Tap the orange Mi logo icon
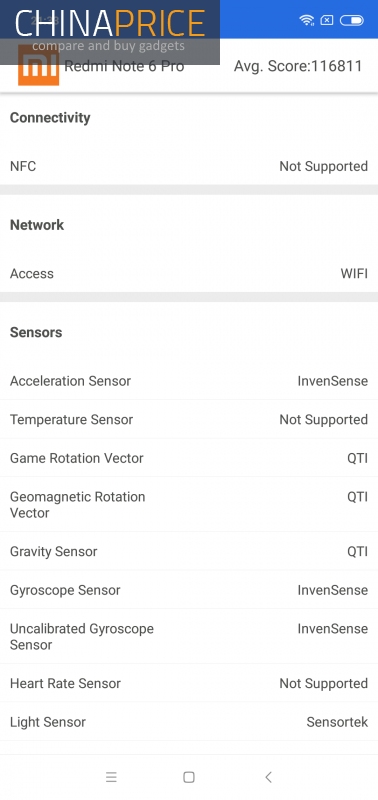 [x=38, y=65]
